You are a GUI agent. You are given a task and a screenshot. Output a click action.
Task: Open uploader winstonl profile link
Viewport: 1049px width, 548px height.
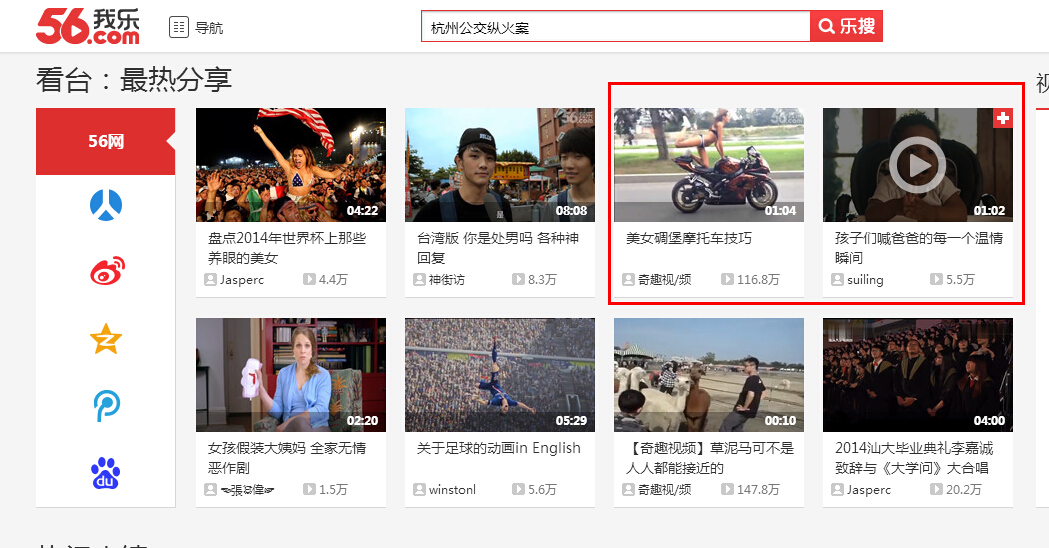(x=452, y=490)
